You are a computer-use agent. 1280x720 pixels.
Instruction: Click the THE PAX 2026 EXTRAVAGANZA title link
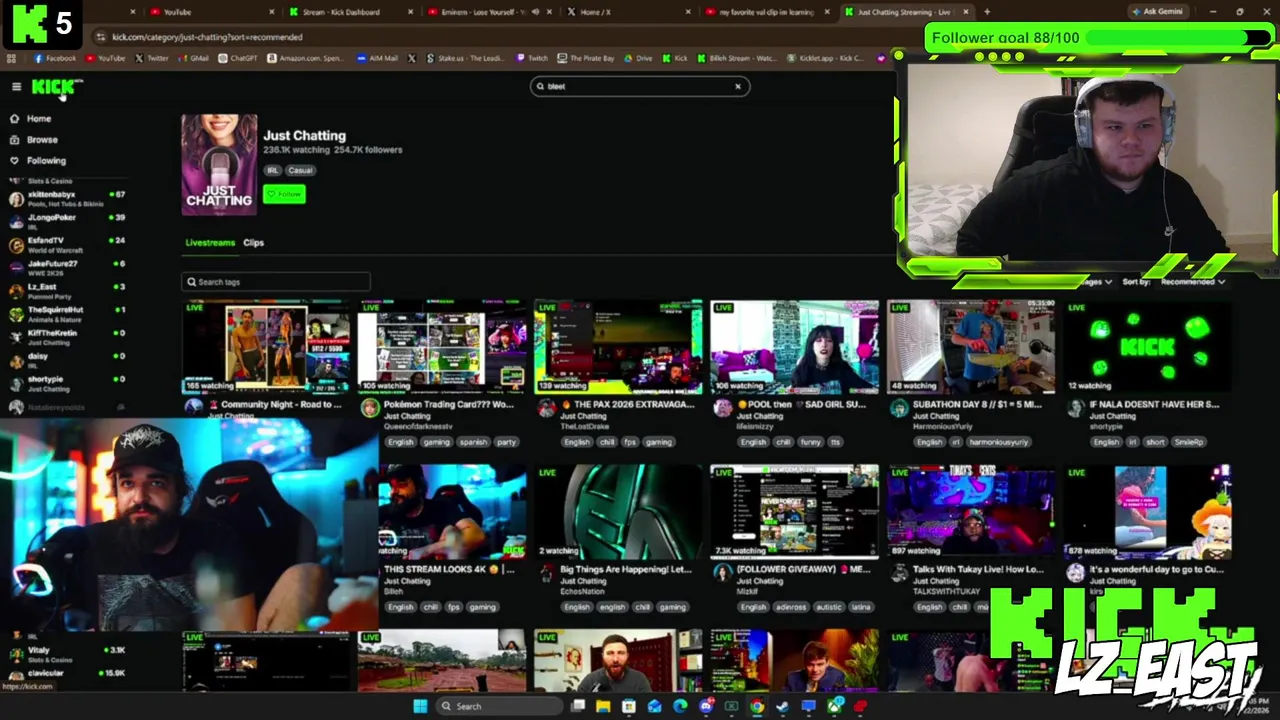tap(626, 405)
